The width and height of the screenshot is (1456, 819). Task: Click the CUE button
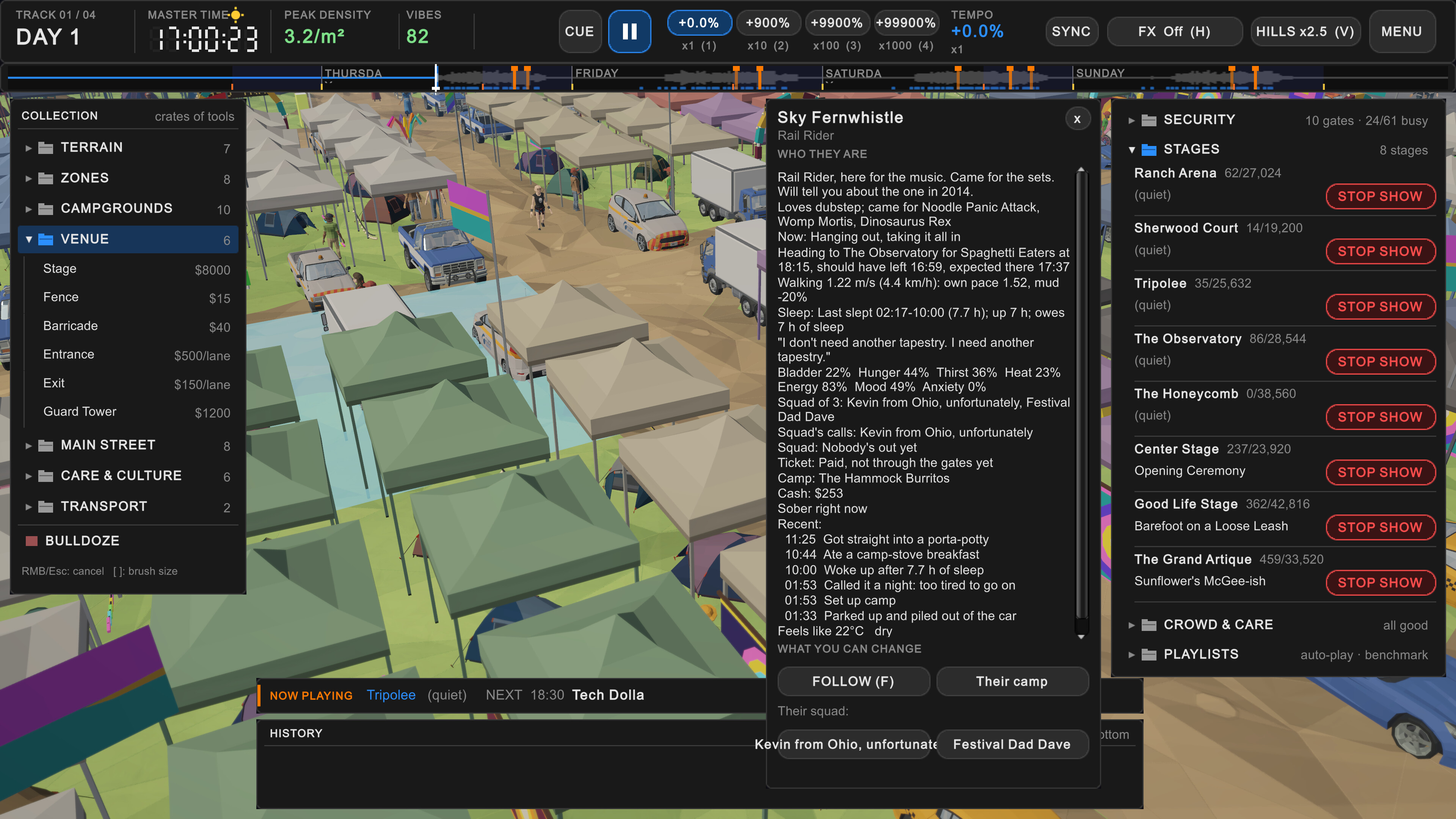pyautogui.click(x=579, y=31)
